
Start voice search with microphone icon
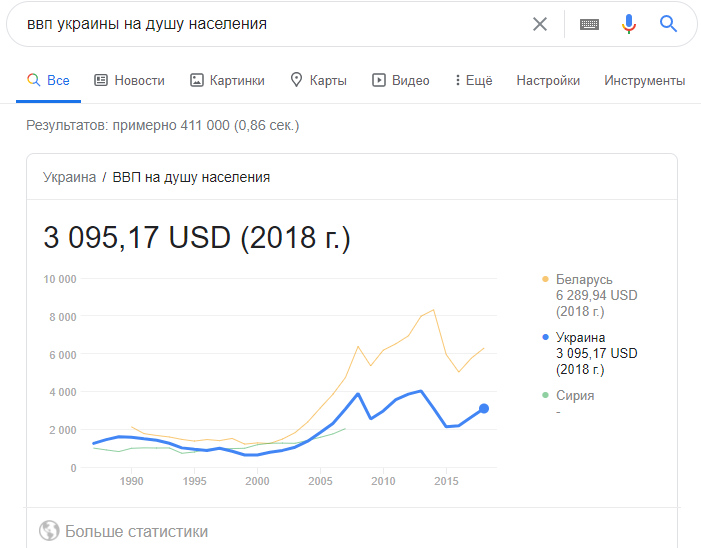click(629, 24)
